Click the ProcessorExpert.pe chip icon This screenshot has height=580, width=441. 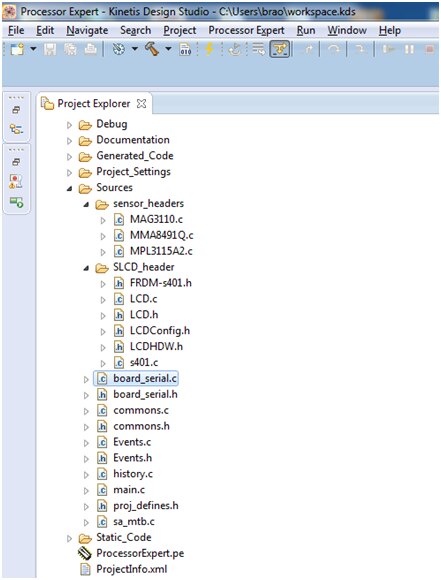85,553
